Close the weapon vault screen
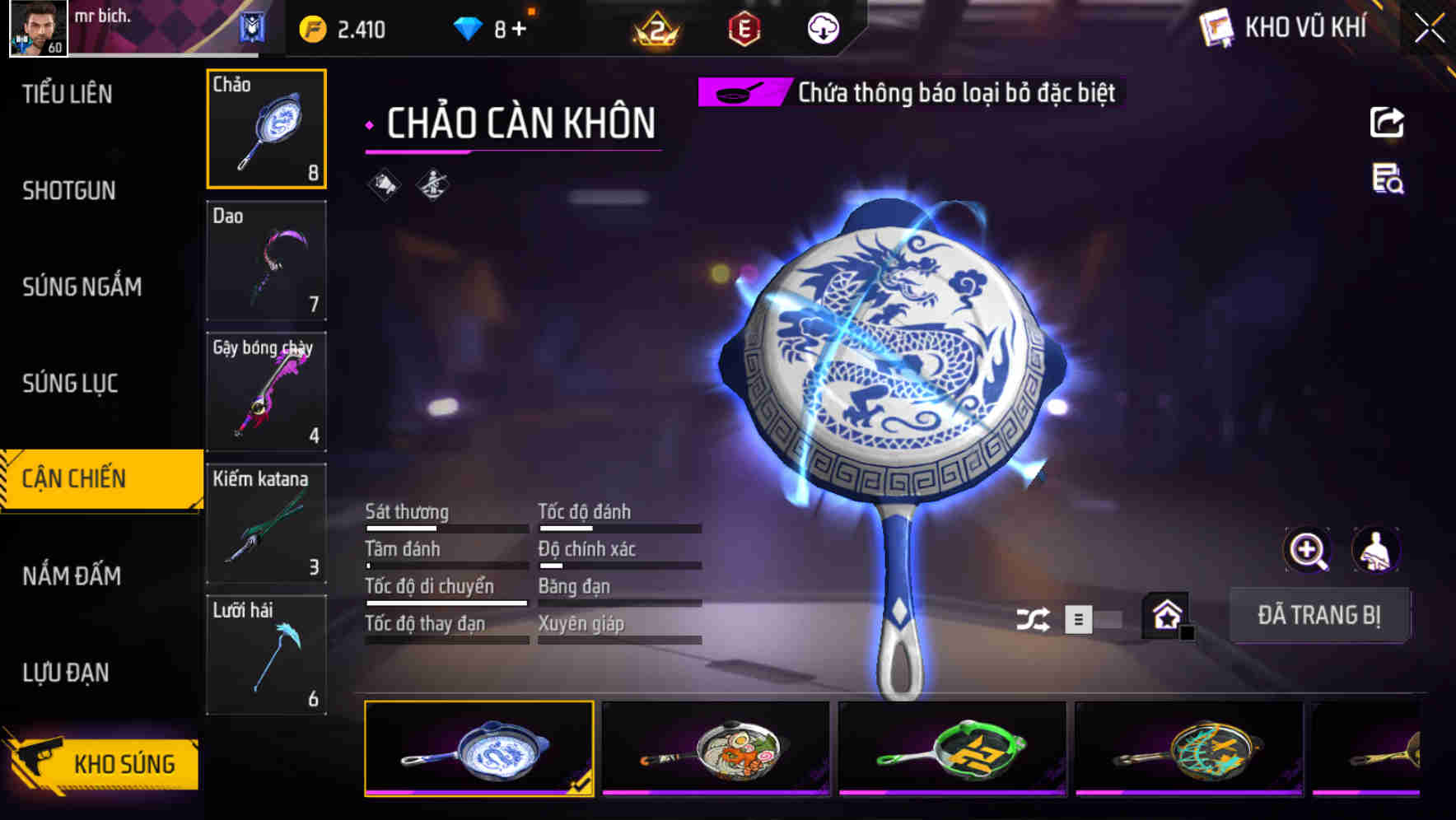The image size is (1456, 820). point(1430,28)
